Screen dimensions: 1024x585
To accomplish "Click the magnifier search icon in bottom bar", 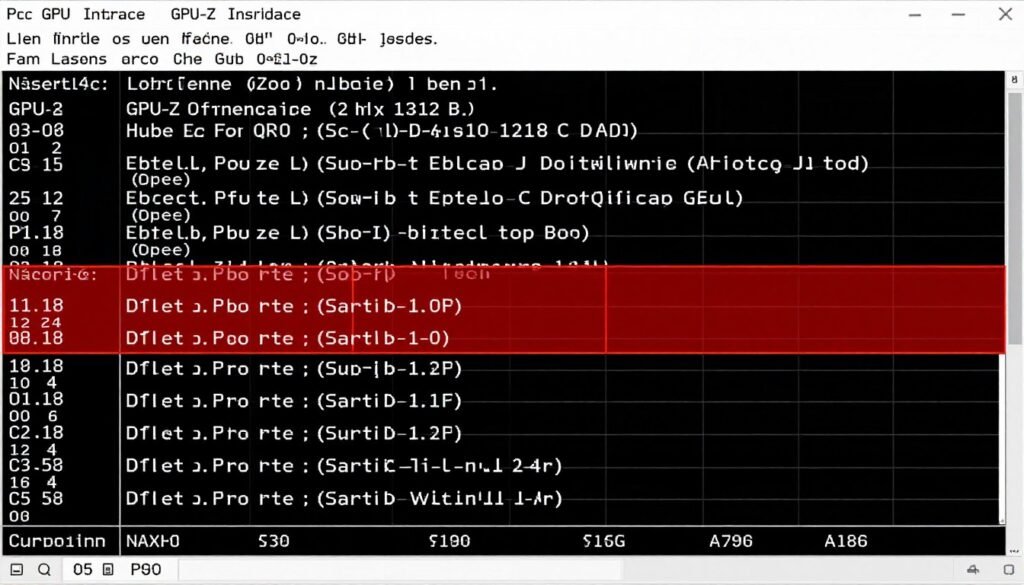I will [x=44, y=569].
